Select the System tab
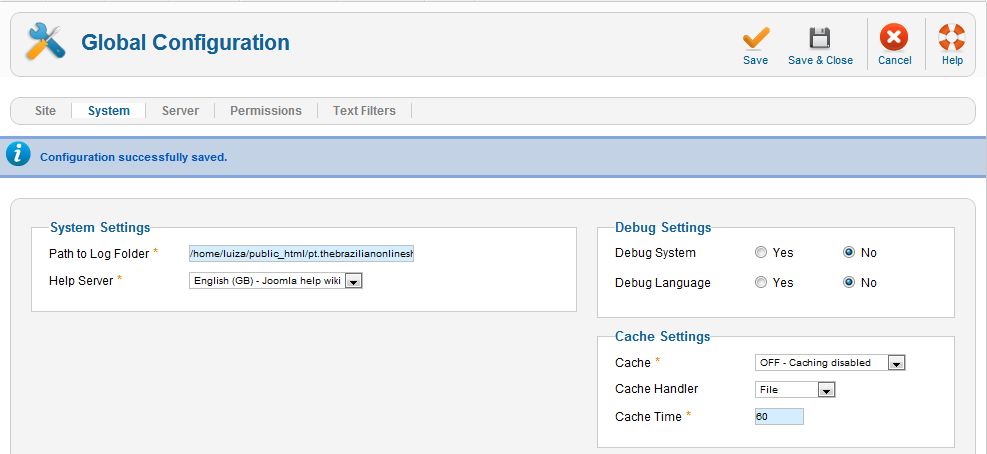Image resolution: width=987 pixels, height=454 pixels. 109,111
